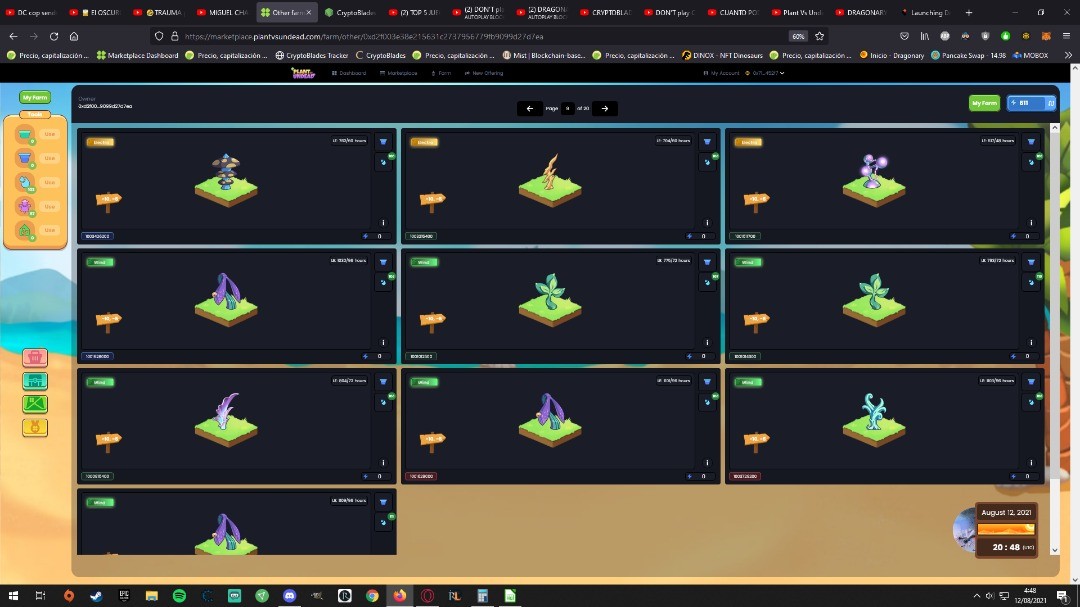This screenshot has width=1080, height=607.
Task: Open Dashboard in top navigation
Action: tap(349, 73)
